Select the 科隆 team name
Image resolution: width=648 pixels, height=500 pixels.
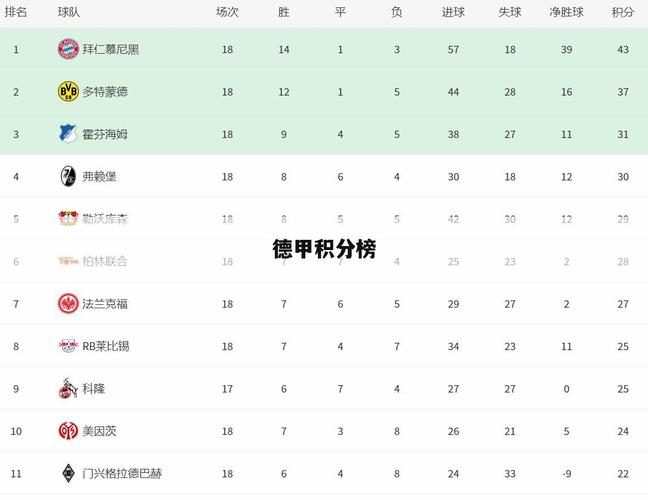pos(93,388)
